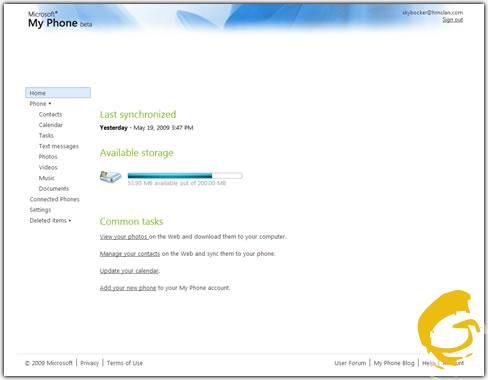
Task: Click the Manage your contacts link
Action: (x=130, y=254)
